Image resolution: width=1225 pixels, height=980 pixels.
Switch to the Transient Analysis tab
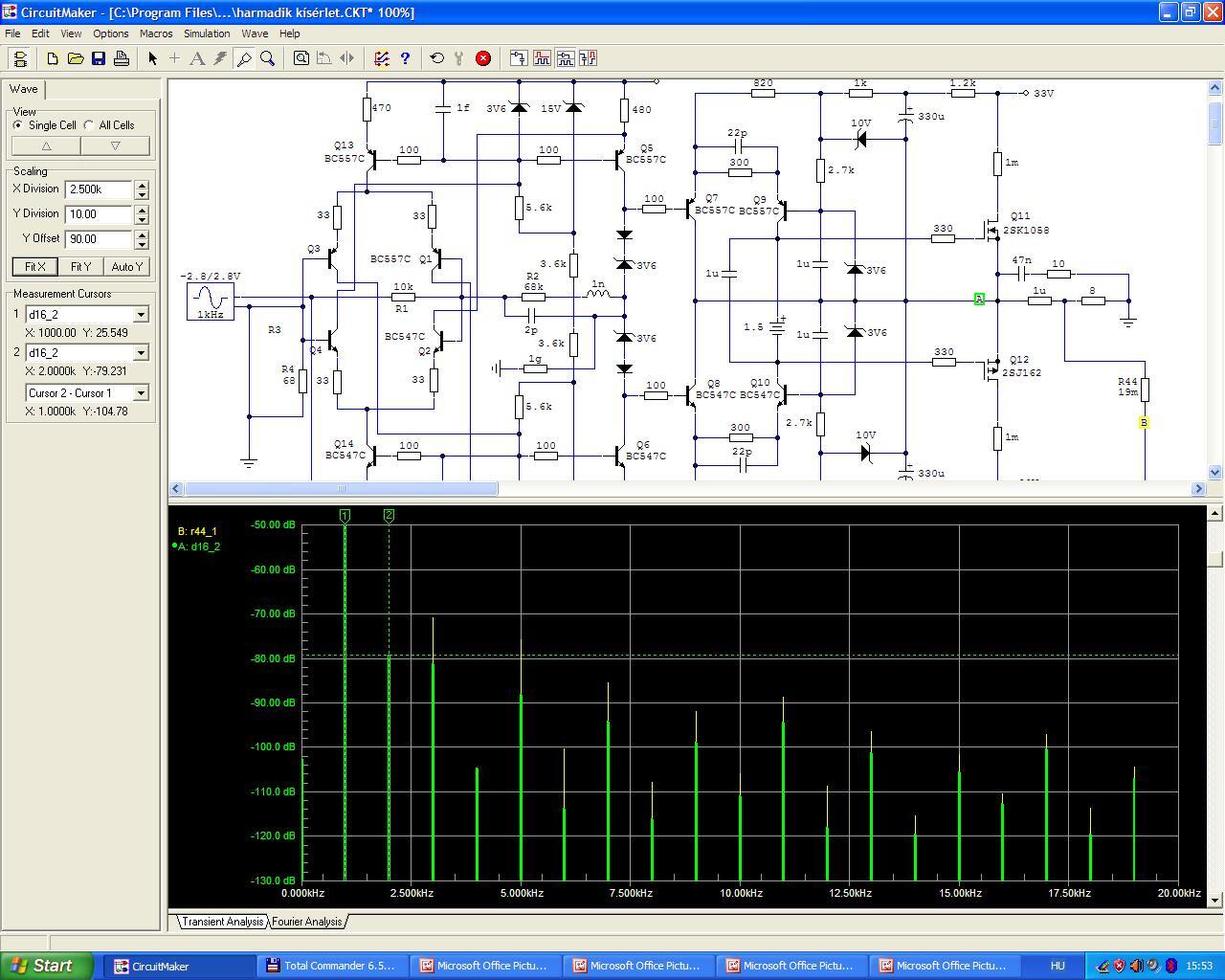(x=222, y=922)
